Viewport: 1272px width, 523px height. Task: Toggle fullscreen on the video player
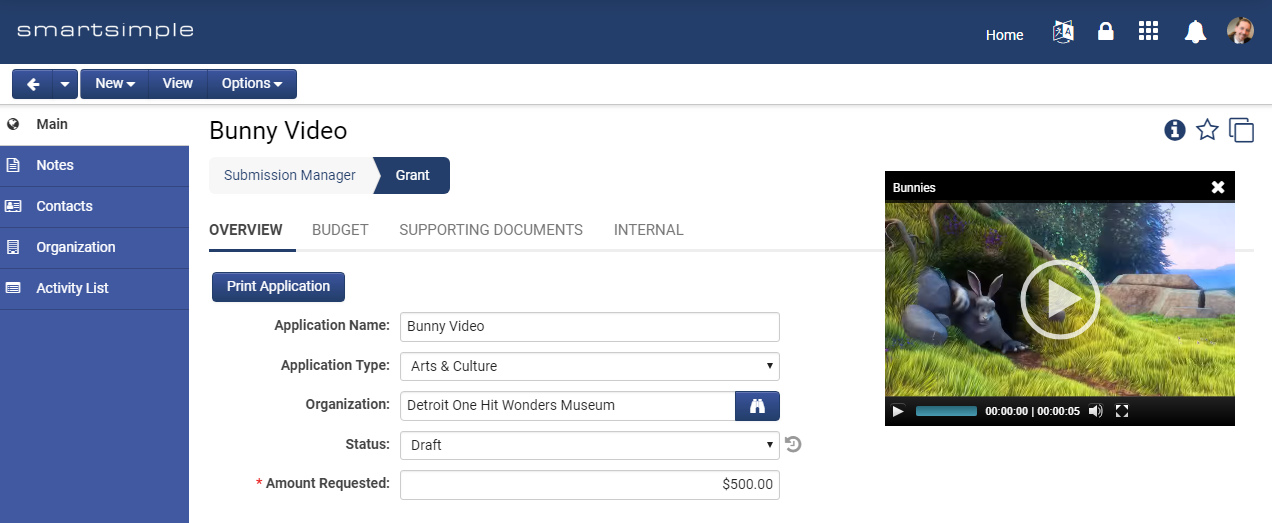[x=1122, y=411]
